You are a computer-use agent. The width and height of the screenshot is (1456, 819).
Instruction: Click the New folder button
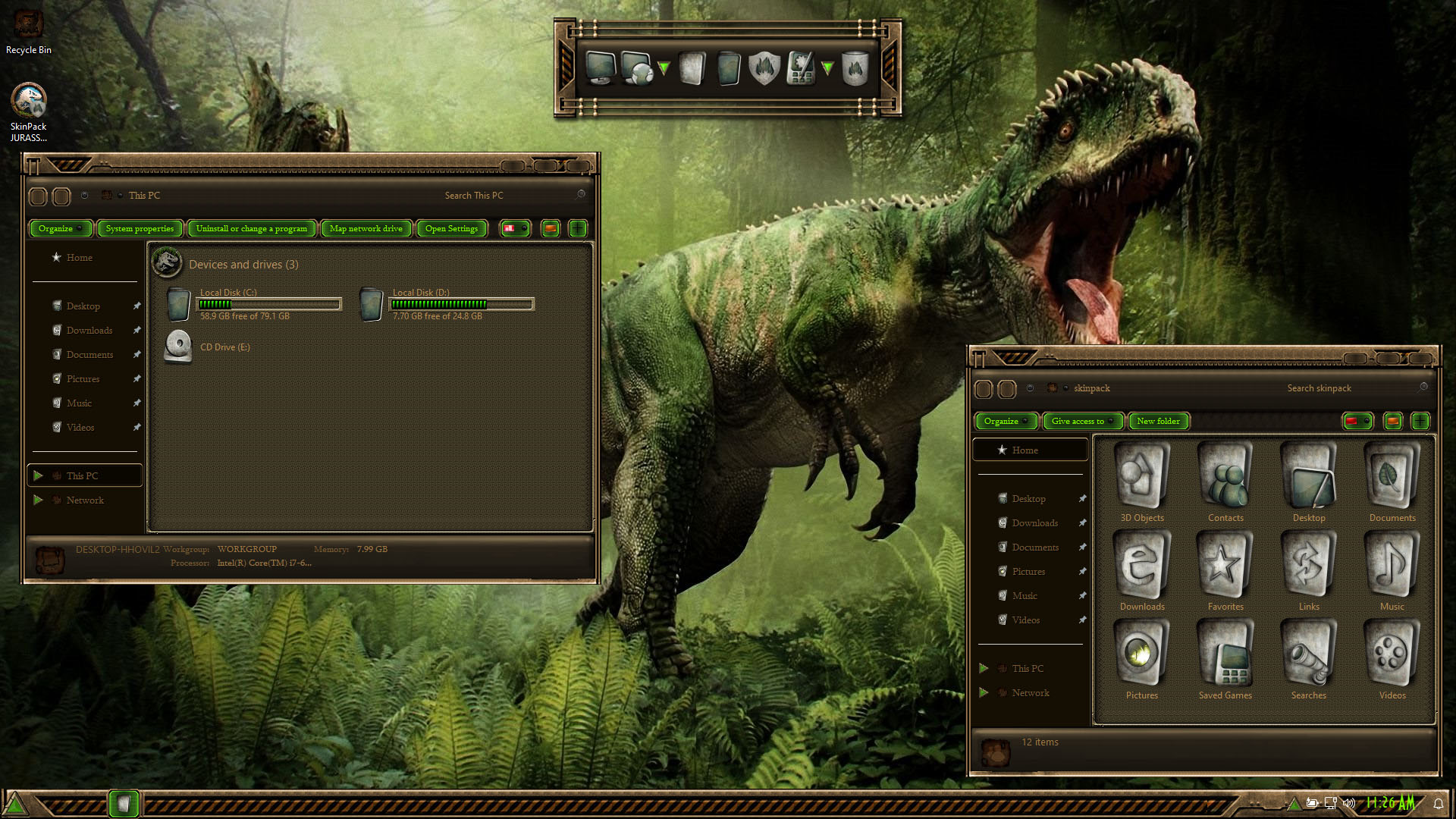coord(1158,421)
